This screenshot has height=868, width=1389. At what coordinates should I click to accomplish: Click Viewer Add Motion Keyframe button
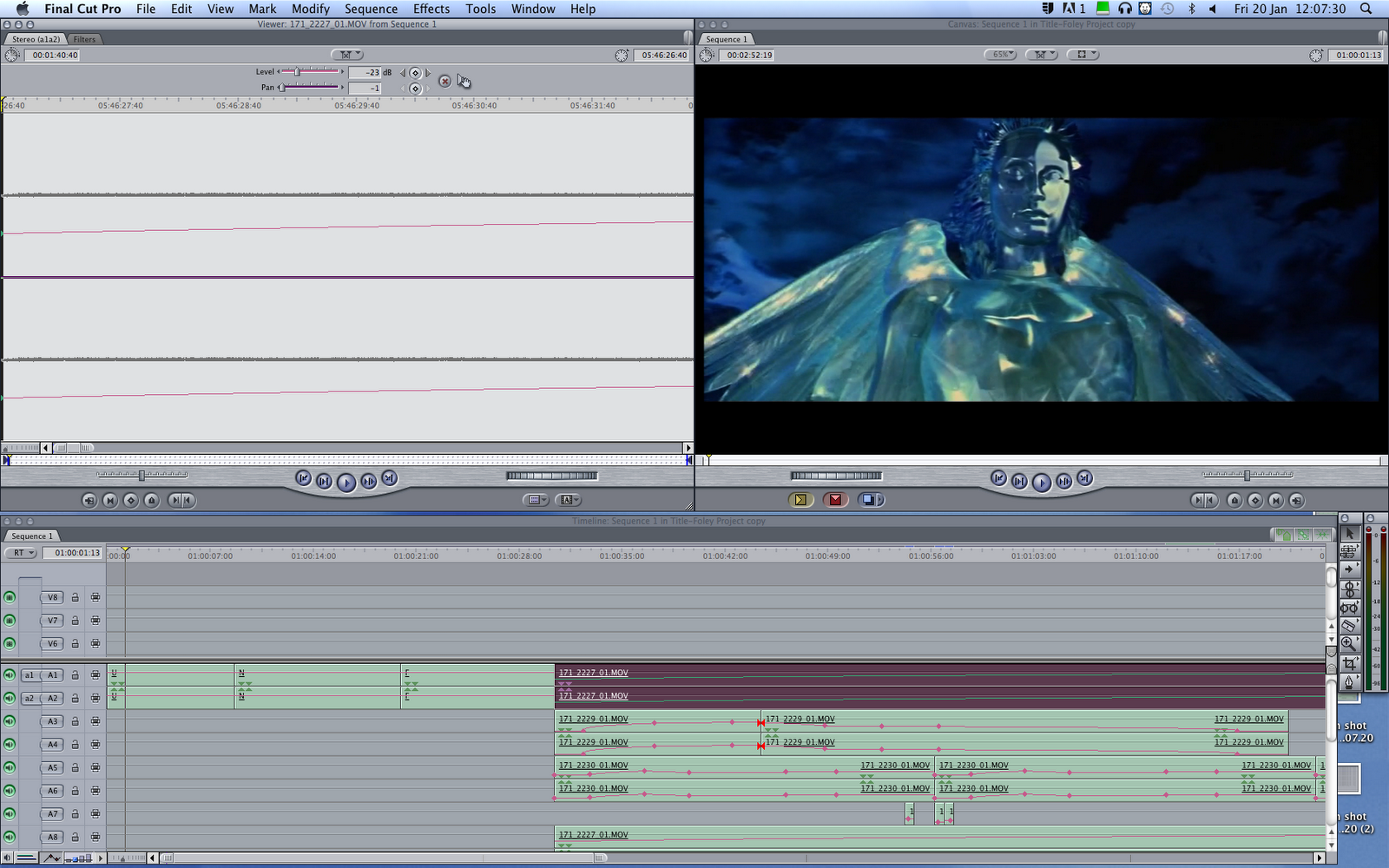pos(131,500)
